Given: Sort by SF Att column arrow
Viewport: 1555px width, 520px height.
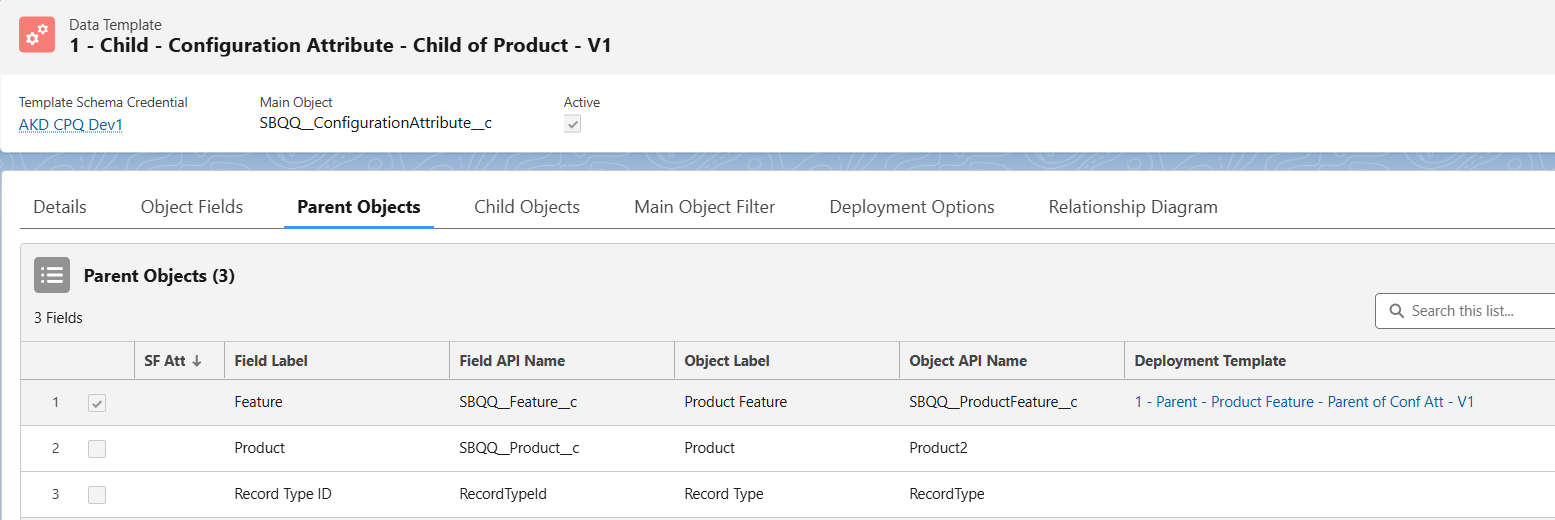Looking at the screenshot, I should (x=196, y=361).
